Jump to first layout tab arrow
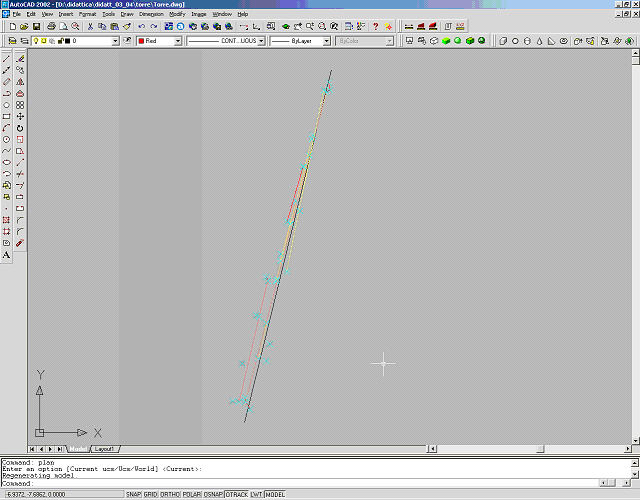Image resolution: width=640 pixels, height=500 pixels. click(x=32, y=449)
